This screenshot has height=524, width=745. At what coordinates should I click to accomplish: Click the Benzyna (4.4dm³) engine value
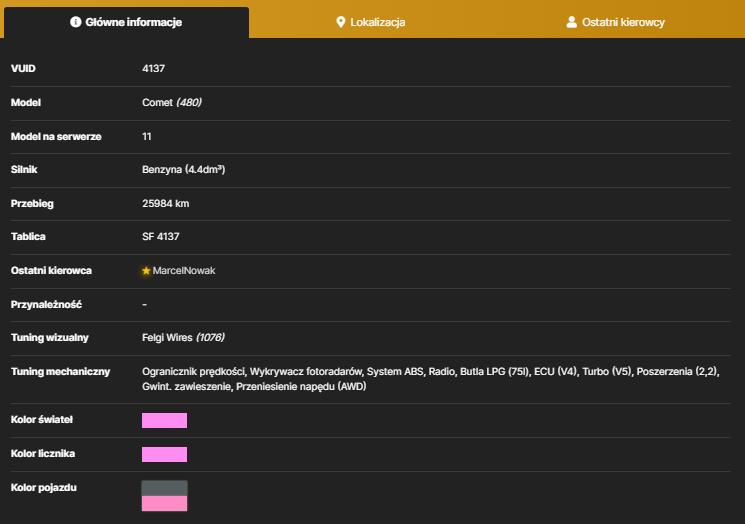[x=183, y=170]
